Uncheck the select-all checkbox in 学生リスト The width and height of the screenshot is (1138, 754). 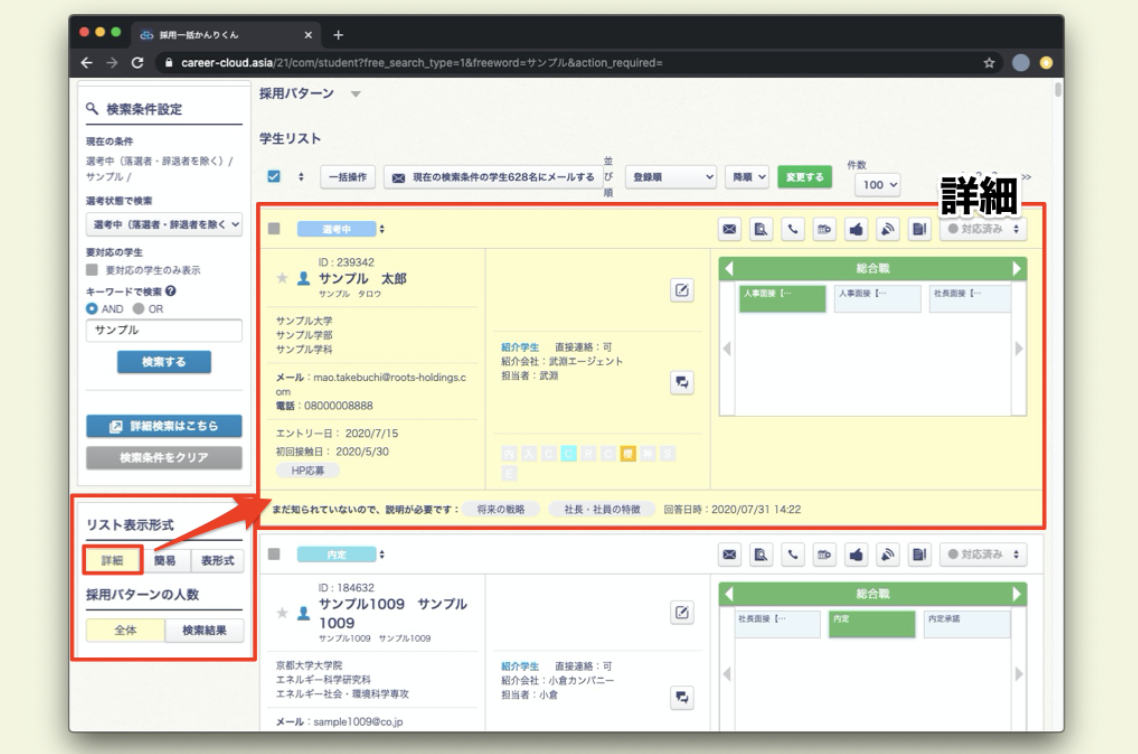[274, 177]
